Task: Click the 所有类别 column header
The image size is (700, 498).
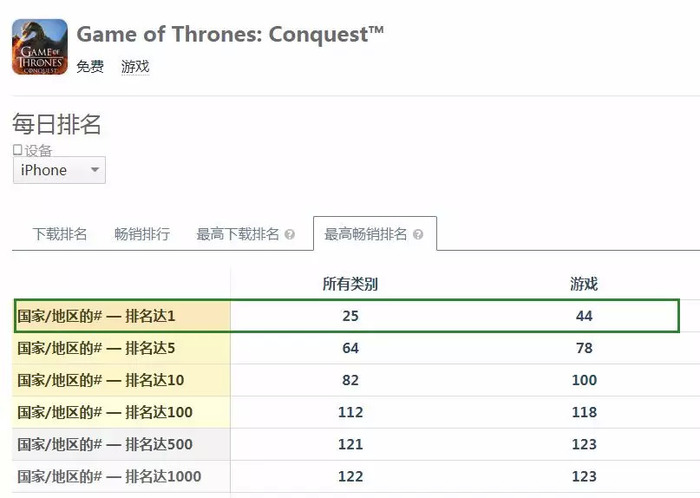Action: [x=350, y=284]
